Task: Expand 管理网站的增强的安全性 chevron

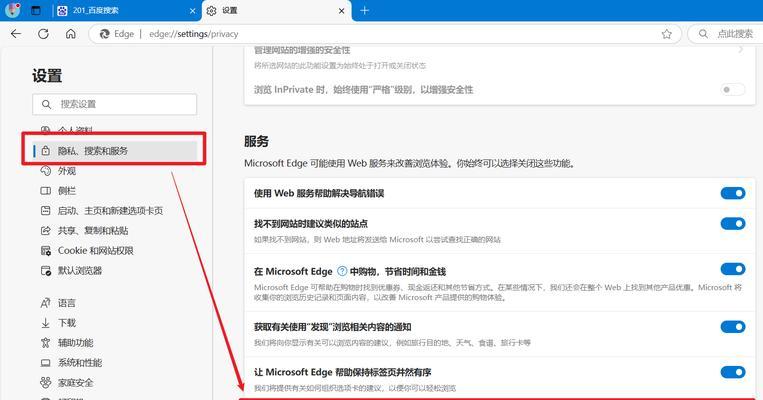Action: tap(740, 50)
